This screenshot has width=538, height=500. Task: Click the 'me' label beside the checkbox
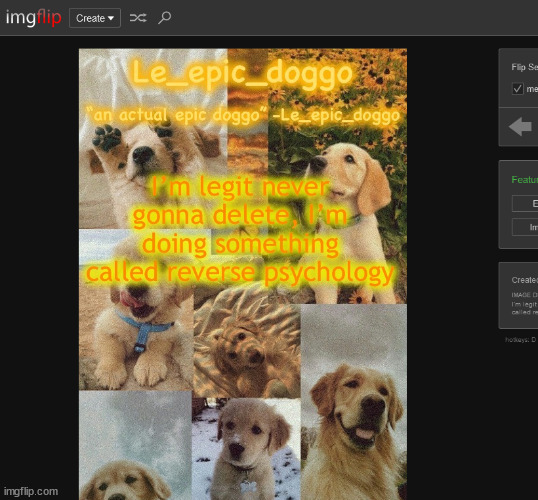[x=532, y=89]
